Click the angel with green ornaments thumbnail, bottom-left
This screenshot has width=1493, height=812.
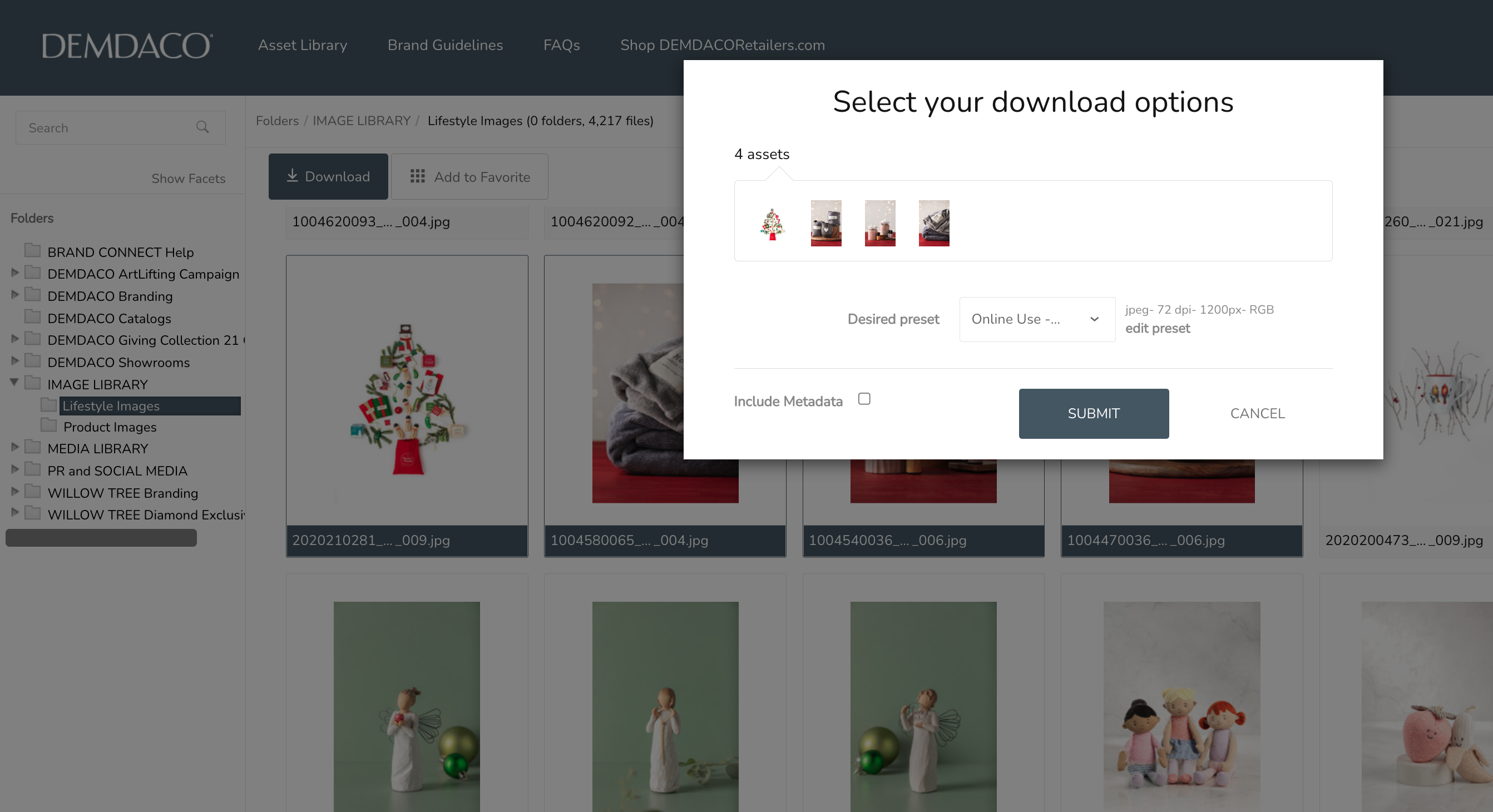[x=407, y=706]
